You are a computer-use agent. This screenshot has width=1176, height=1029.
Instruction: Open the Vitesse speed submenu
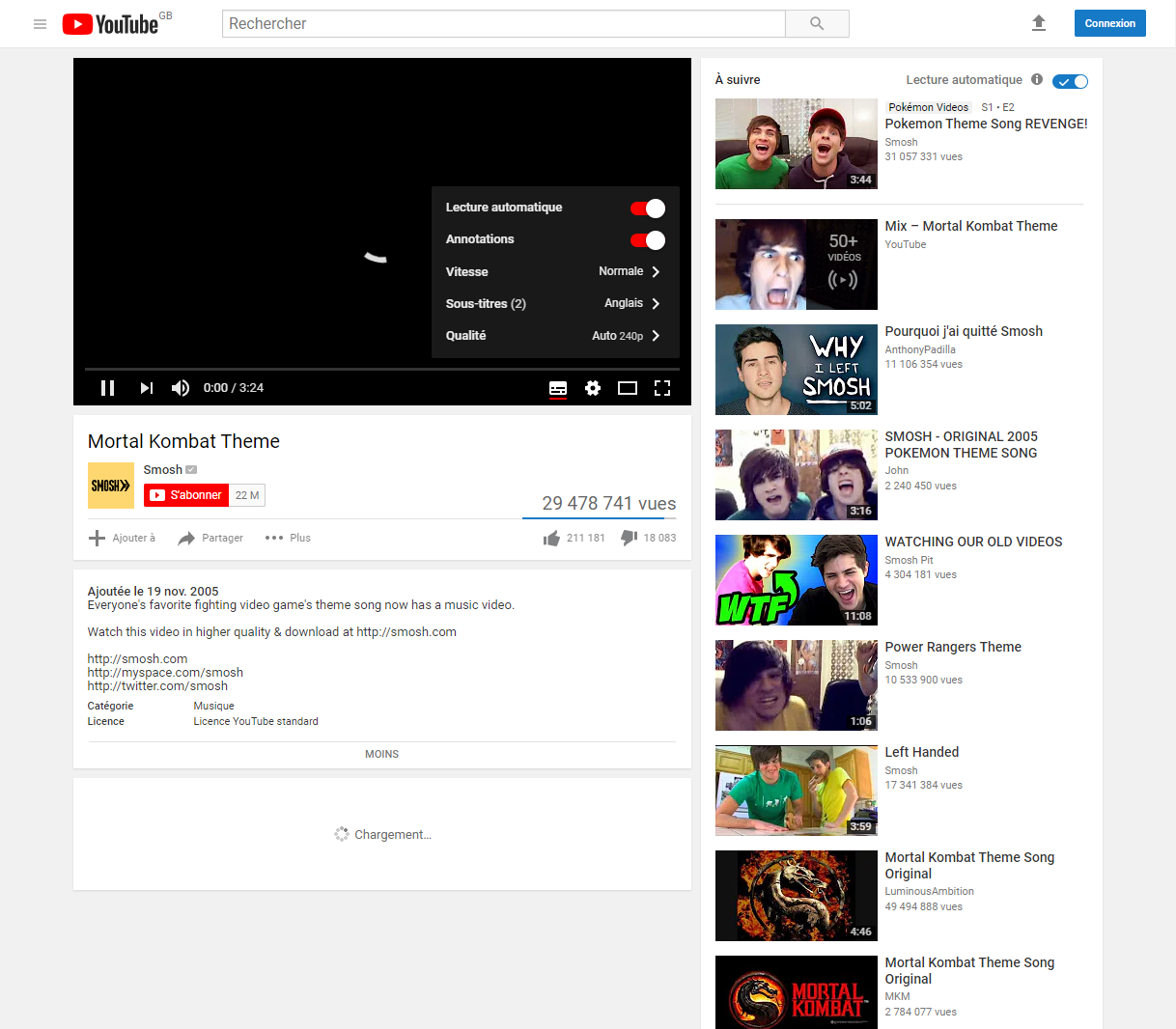[x=554, y=272]
